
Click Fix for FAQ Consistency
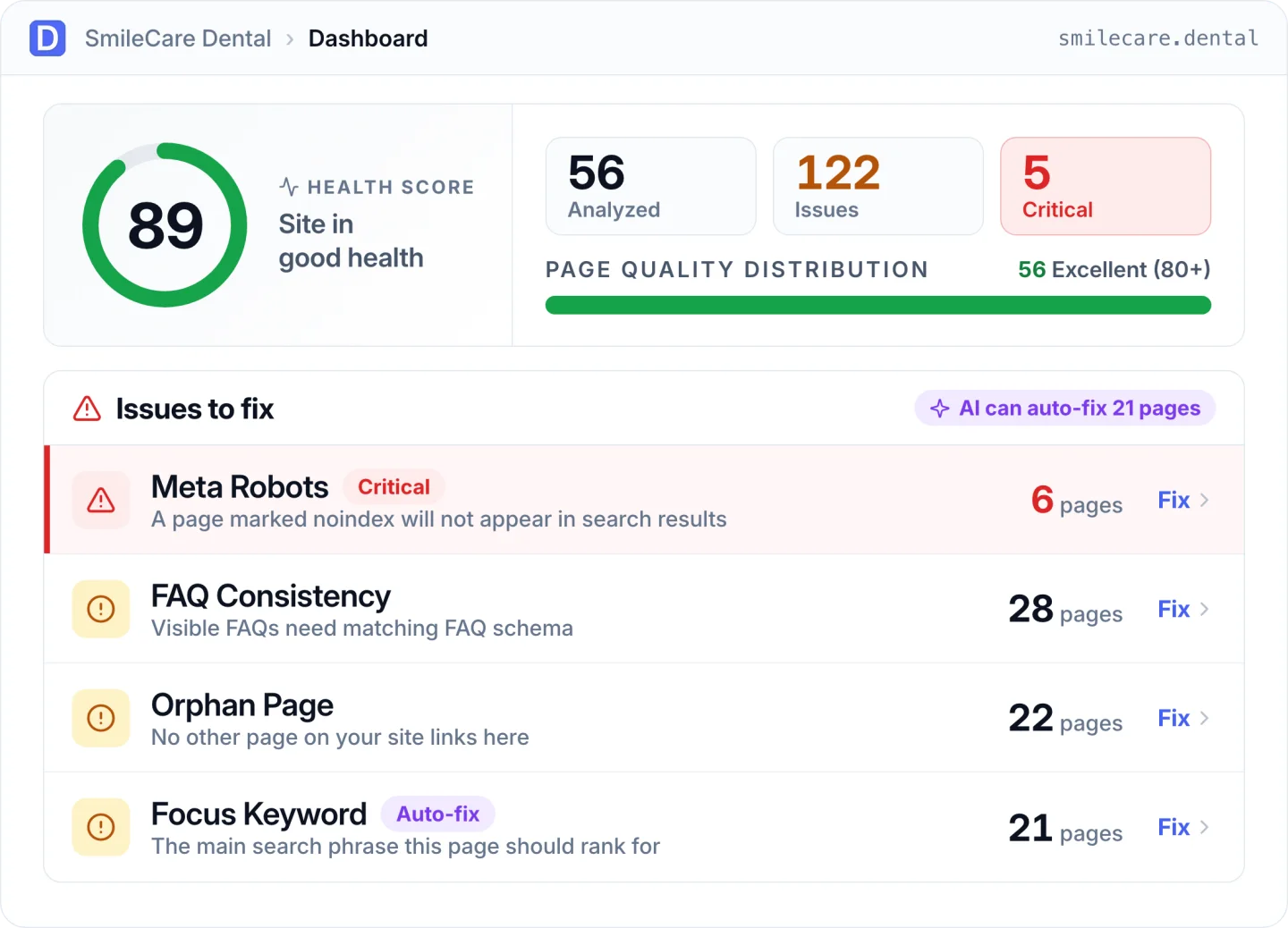coord(1174,609)
